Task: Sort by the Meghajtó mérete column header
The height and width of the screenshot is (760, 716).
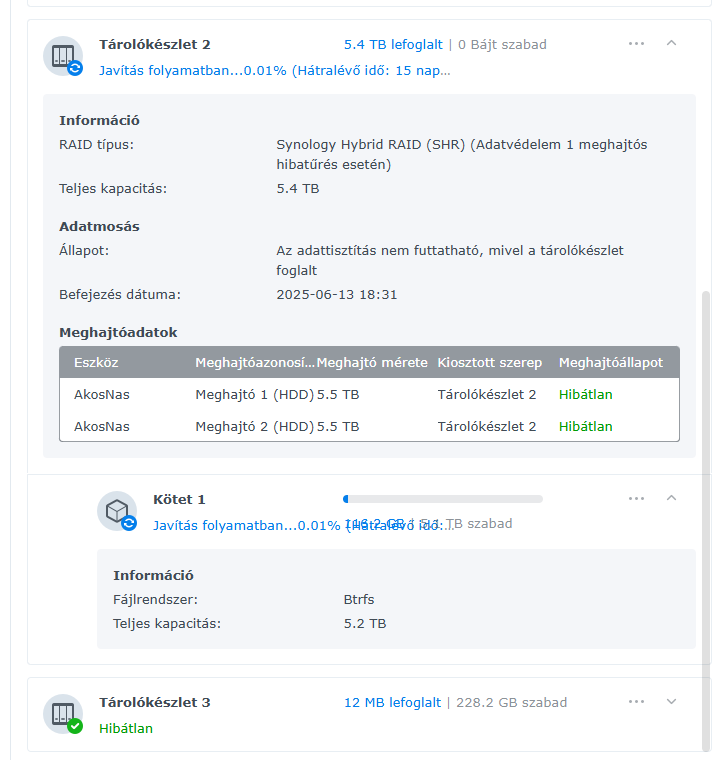Action: click(372, 362)
